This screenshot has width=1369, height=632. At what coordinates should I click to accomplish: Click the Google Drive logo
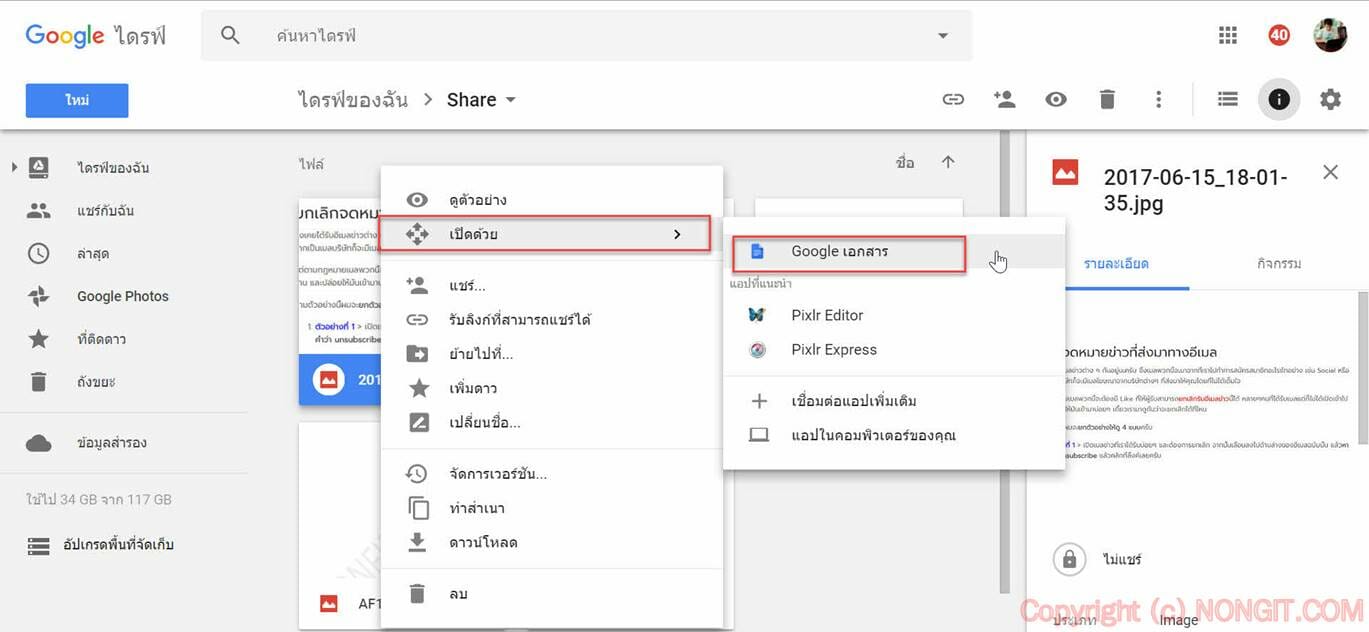(x=96, y=36)
